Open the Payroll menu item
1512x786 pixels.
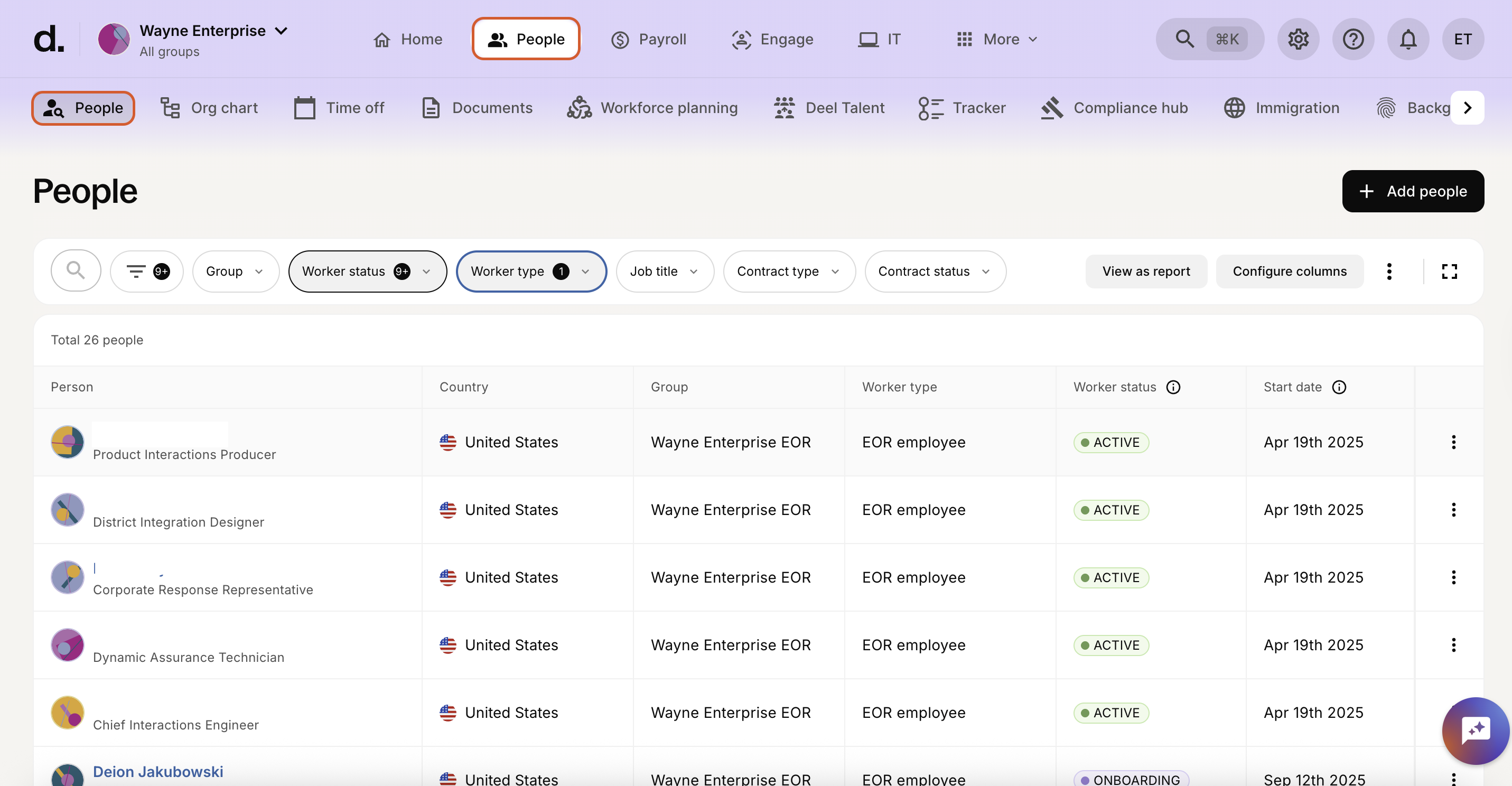pos(649,39)
